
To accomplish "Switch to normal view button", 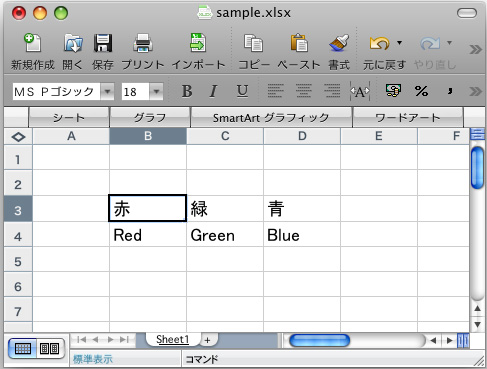I will coord(23,349).
